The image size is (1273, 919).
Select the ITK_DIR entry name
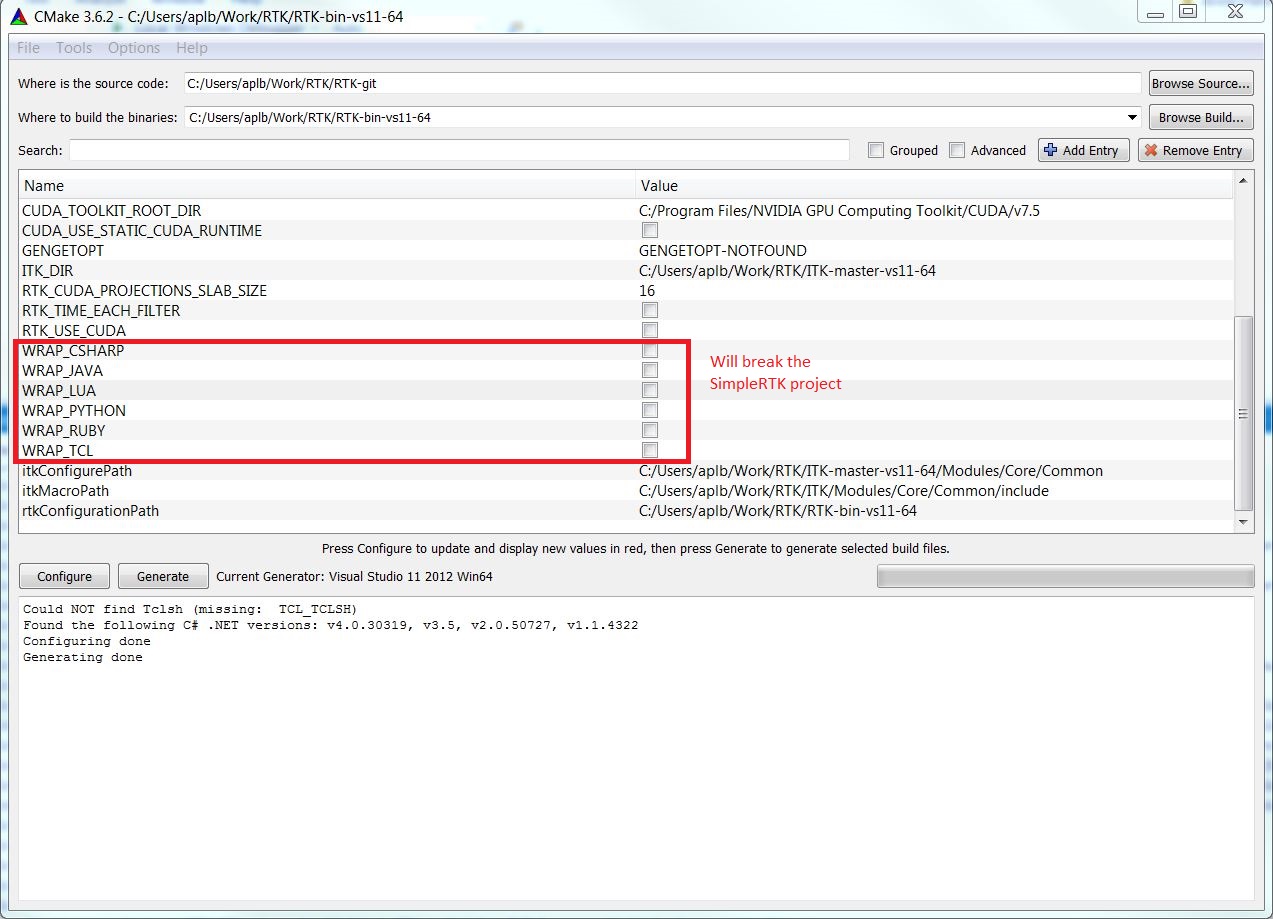[47, 270]
